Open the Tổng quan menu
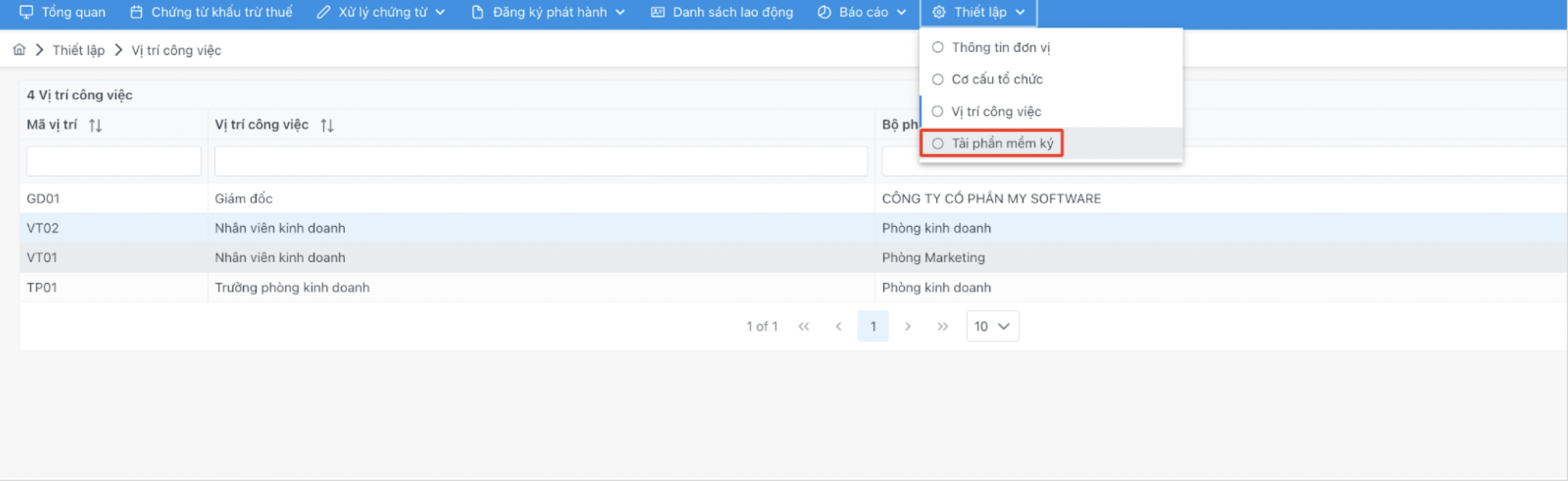The height and width of the screenshot is (481, 1568). coord(63,12)
